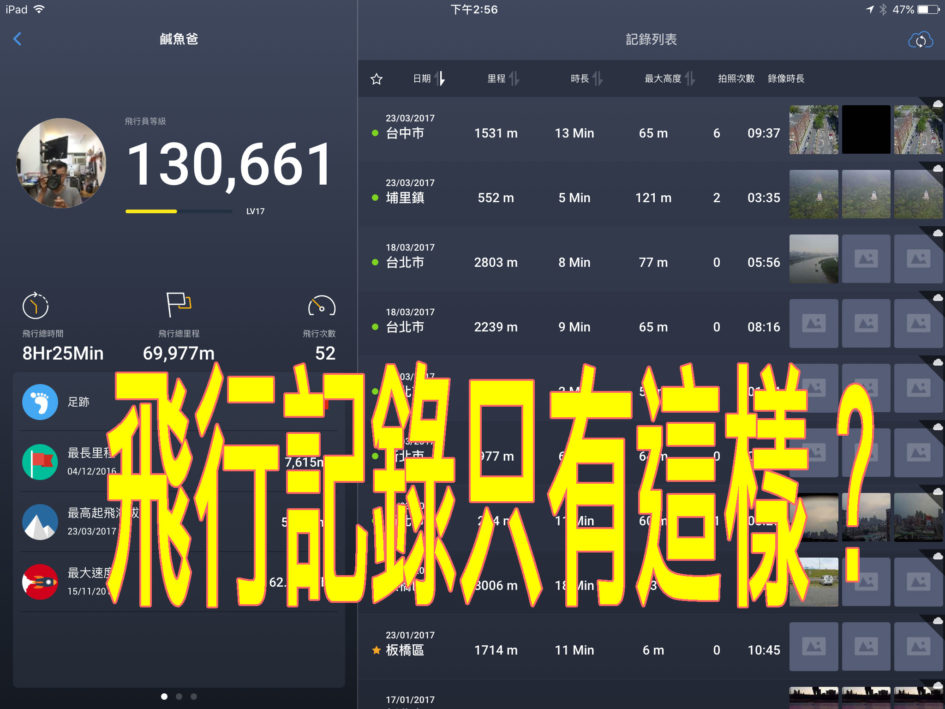
Task: Click the 05:56 video length value
Action: pos(764,262)
